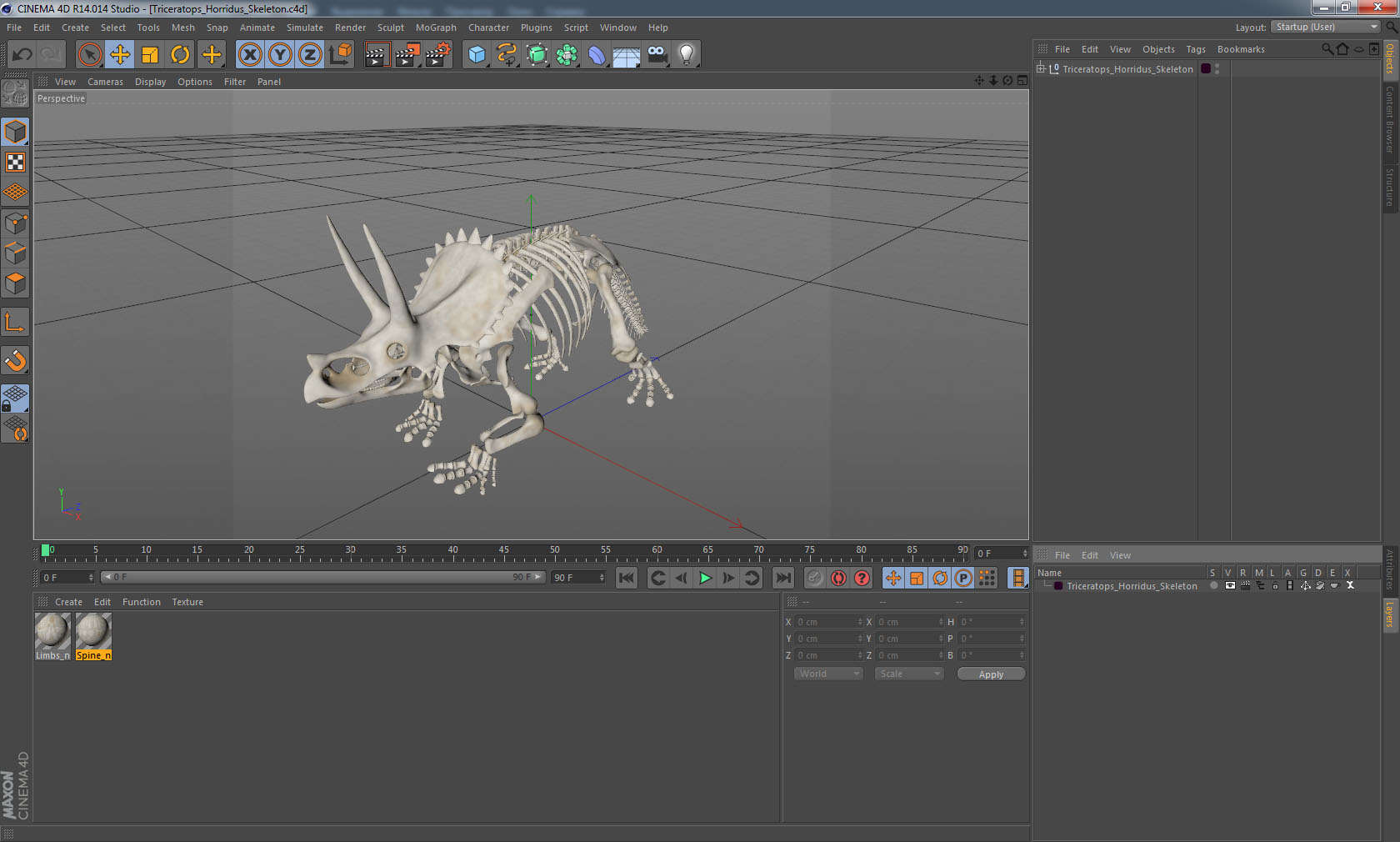Expand Triceratops_Horridus_Skeleton in Object Manager
Image resolution: width=1400 pixels, height=842 pixels.
[x=1041, y=68]
